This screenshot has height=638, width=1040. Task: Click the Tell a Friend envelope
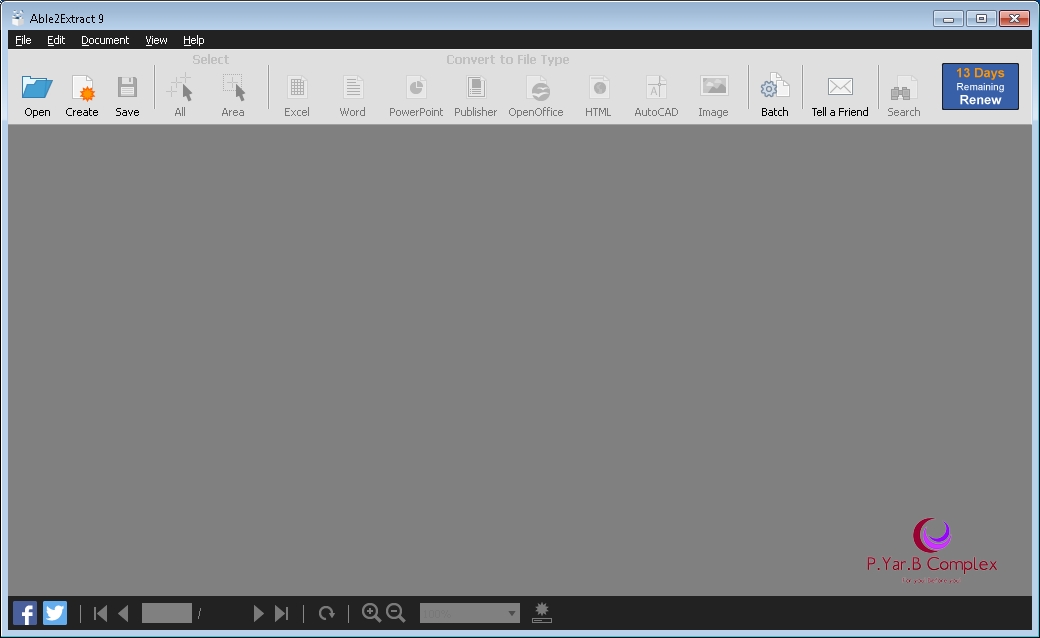click(840, 86)
